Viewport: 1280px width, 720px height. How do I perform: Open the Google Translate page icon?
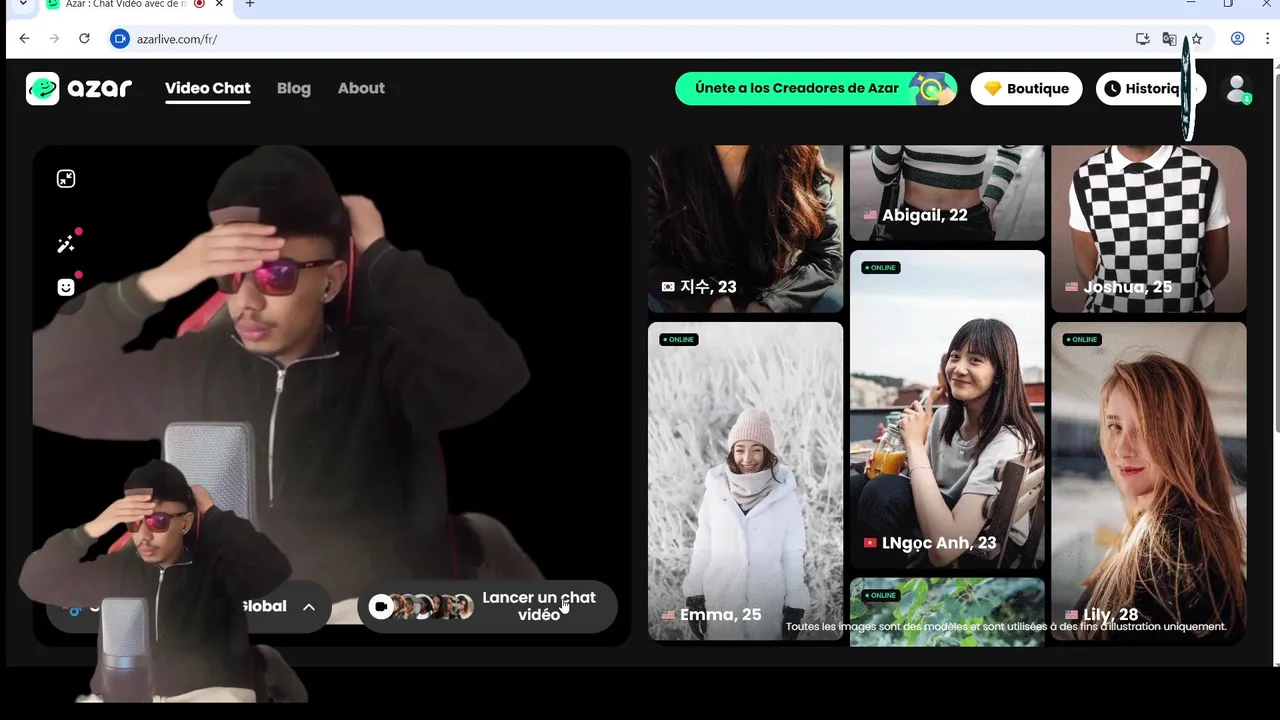pyautogui.click(x=1169, y=39)
